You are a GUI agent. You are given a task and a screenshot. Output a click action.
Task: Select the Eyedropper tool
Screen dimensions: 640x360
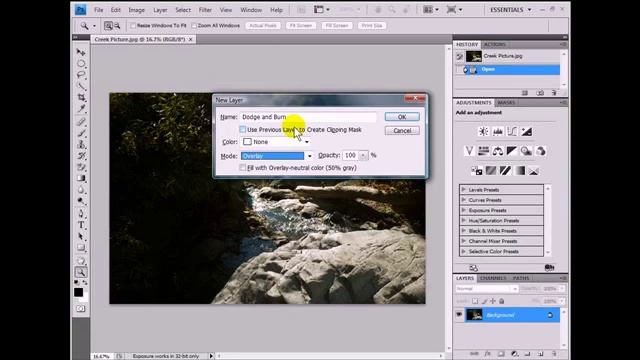click(81, 109)
